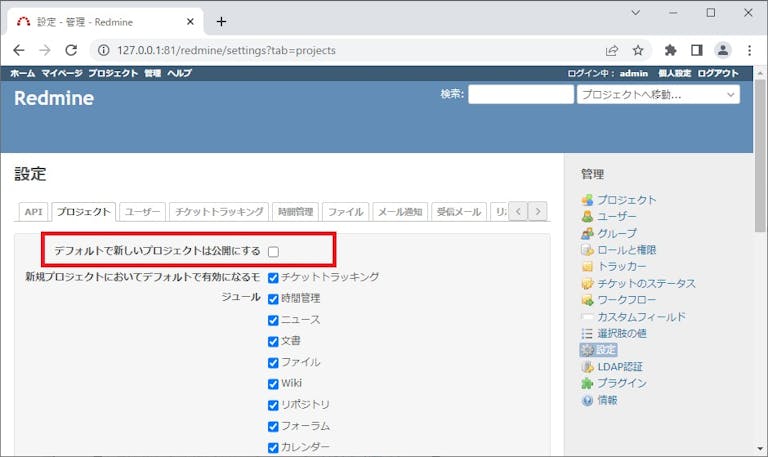768x457 pixels.
Task: Click the page vertical scrollbar thumb
Action: point(760,157)
